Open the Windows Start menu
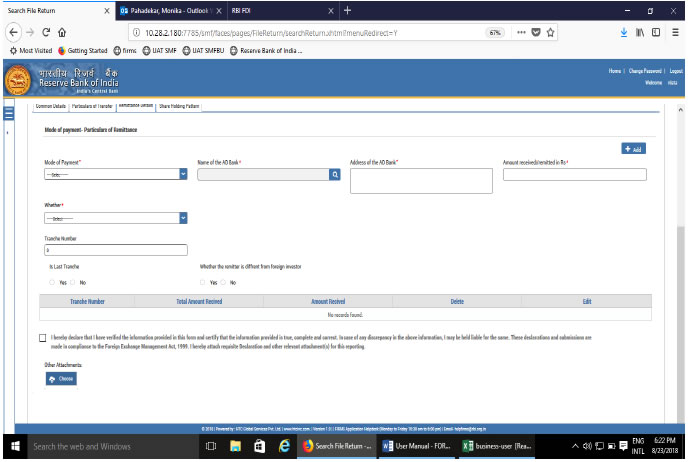Viewport: 688px width, 462px height. click(15, 447)
